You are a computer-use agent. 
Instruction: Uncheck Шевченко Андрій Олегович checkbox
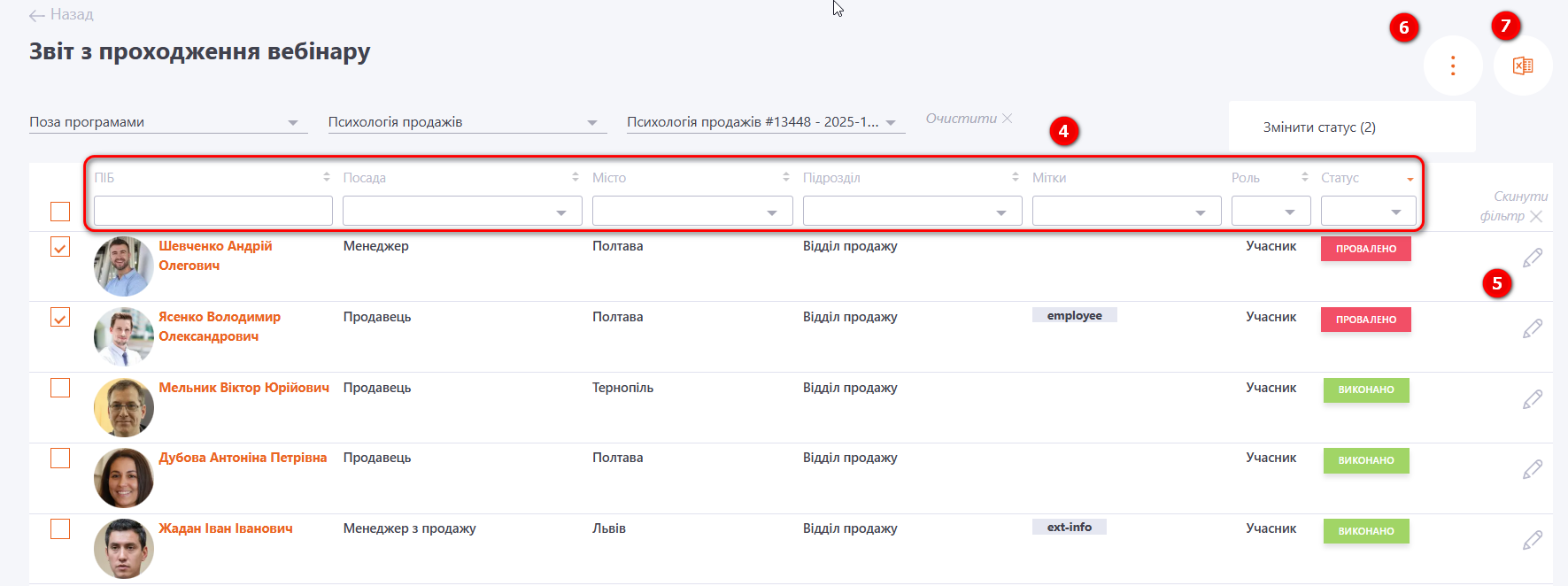tap(60, 247)
